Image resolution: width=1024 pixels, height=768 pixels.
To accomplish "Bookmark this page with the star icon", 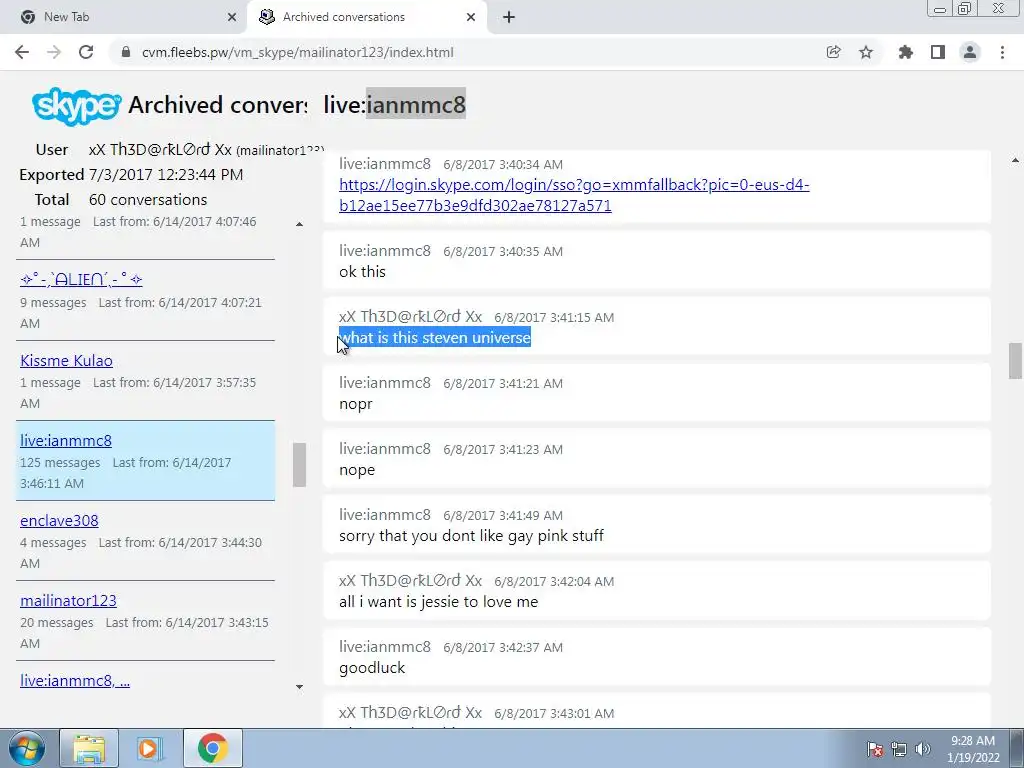I will pyautogui.click(x=866, y=52).
